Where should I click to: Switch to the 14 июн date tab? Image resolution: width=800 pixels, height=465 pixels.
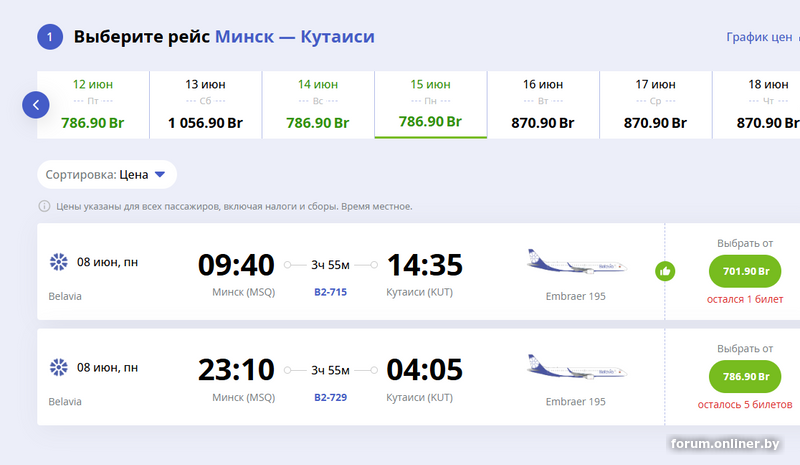pyautogui.click(x=318, y=104)
